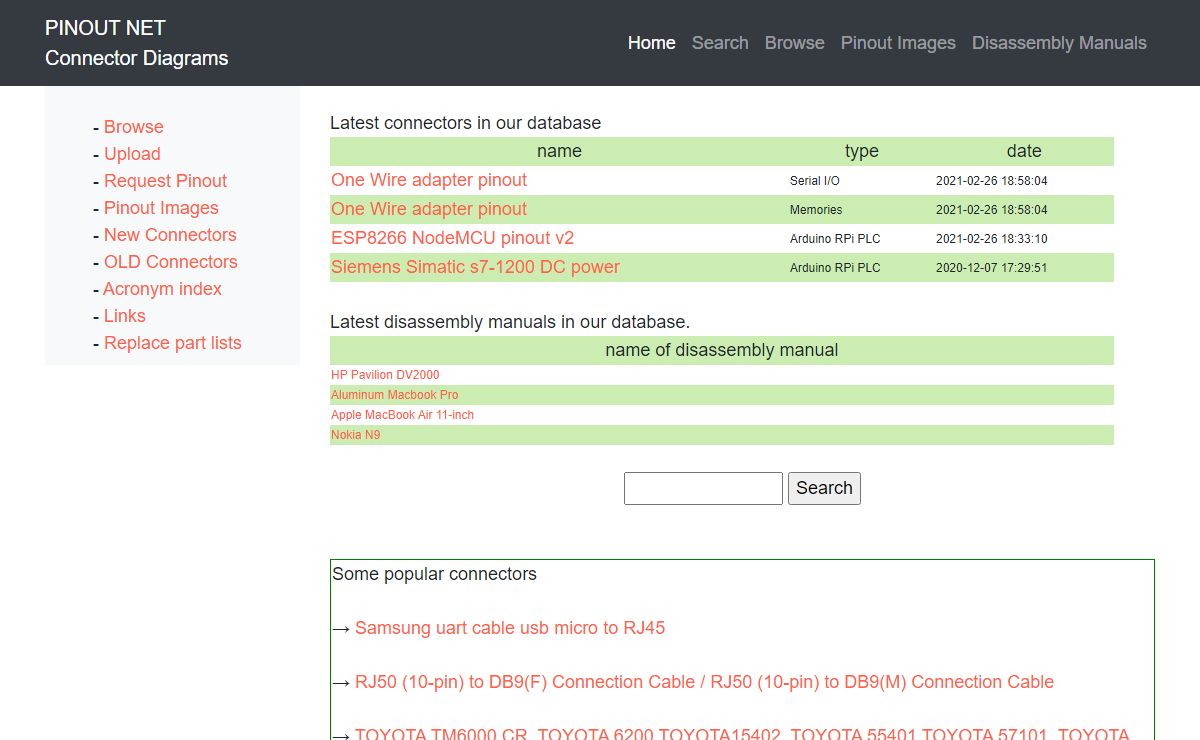The height and width of the screenshot is (740, 1200).
Task: Open Browse in the sidebar
Action: pyautogui.click(x=134, y=127)
